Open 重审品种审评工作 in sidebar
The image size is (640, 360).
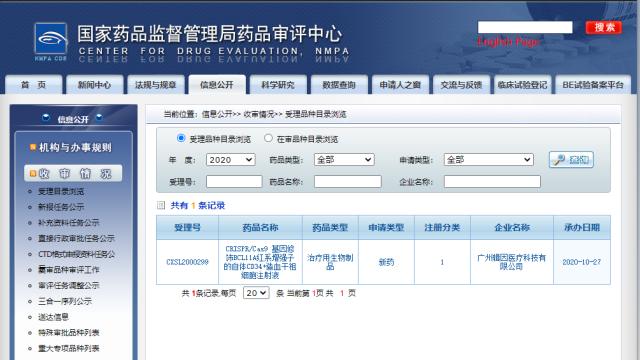coord(69,269)
